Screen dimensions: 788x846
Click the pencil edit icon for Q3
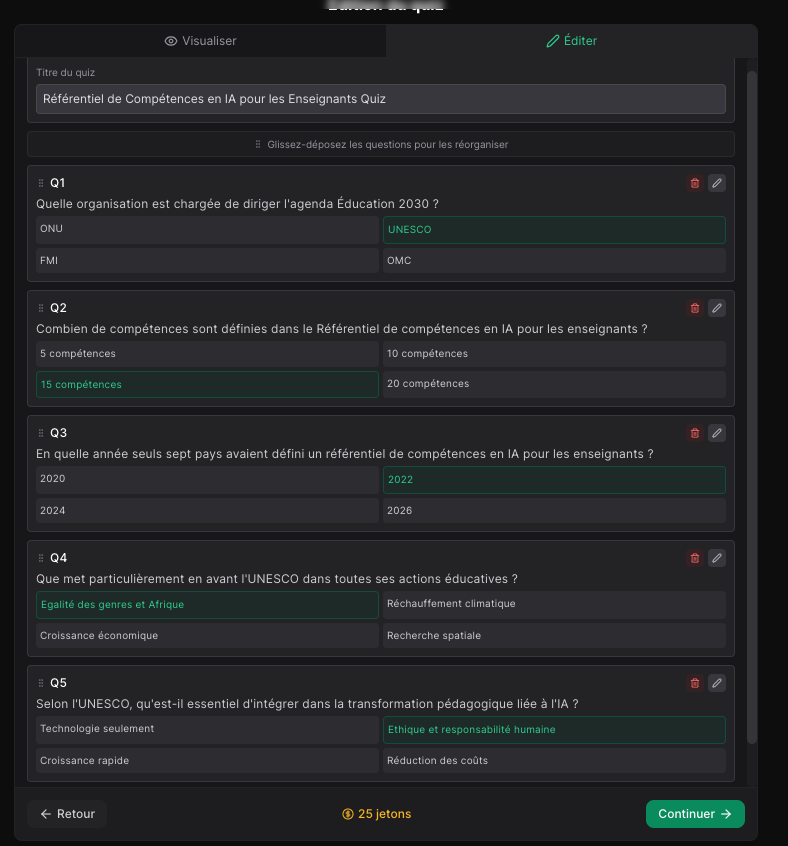click(716, 433)
